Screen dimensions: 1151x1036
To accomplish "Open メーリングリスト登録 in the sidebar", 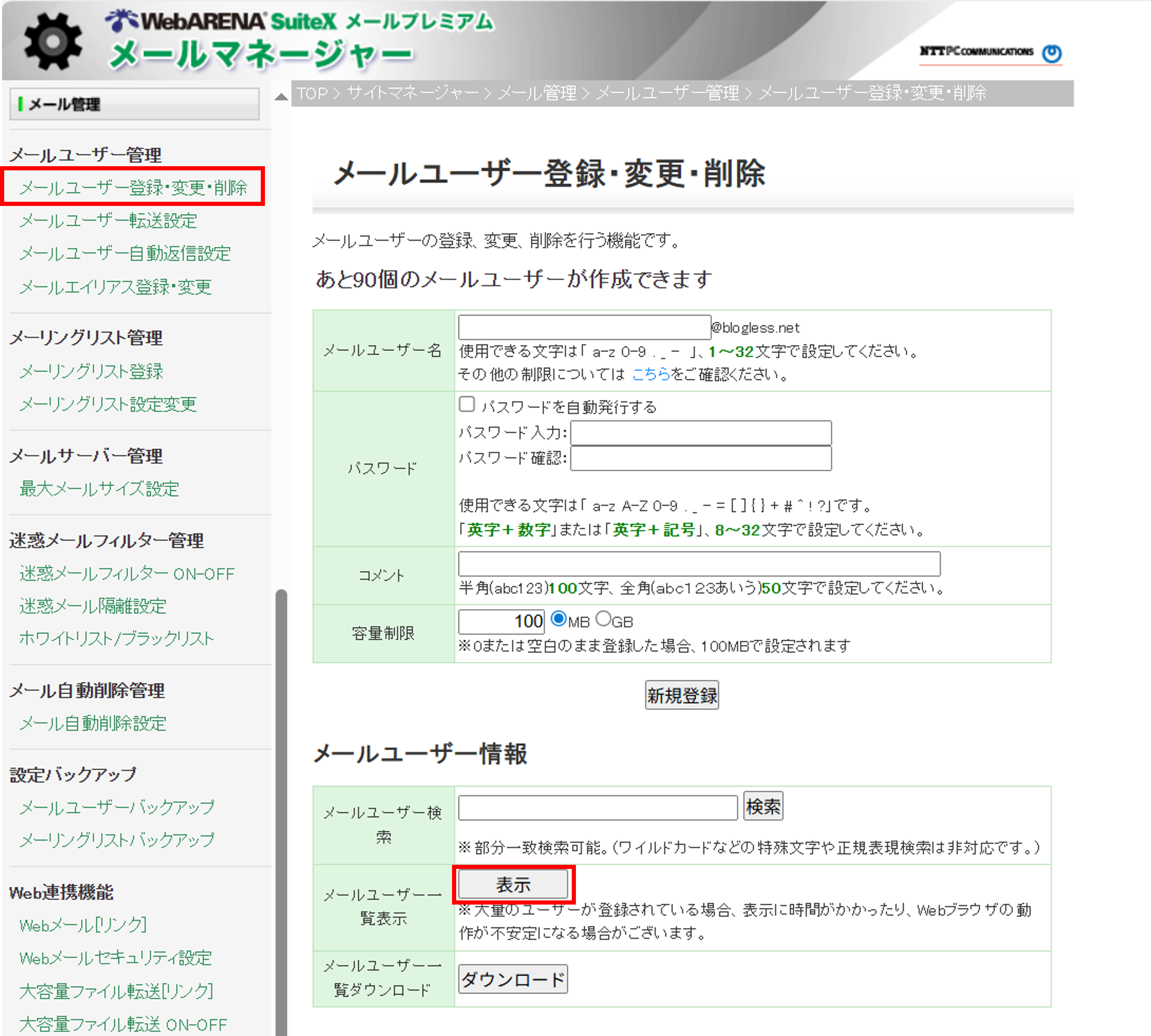I will (x=91, y=372).
